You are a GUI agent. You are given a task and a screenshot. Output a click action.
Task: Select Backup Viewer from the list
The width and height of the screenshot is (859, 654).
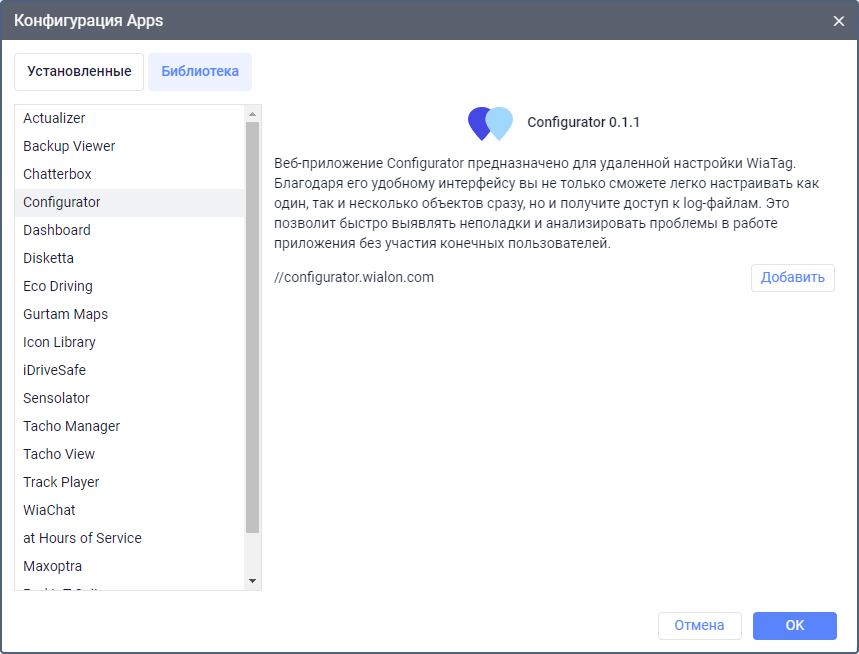pos(69,146)
